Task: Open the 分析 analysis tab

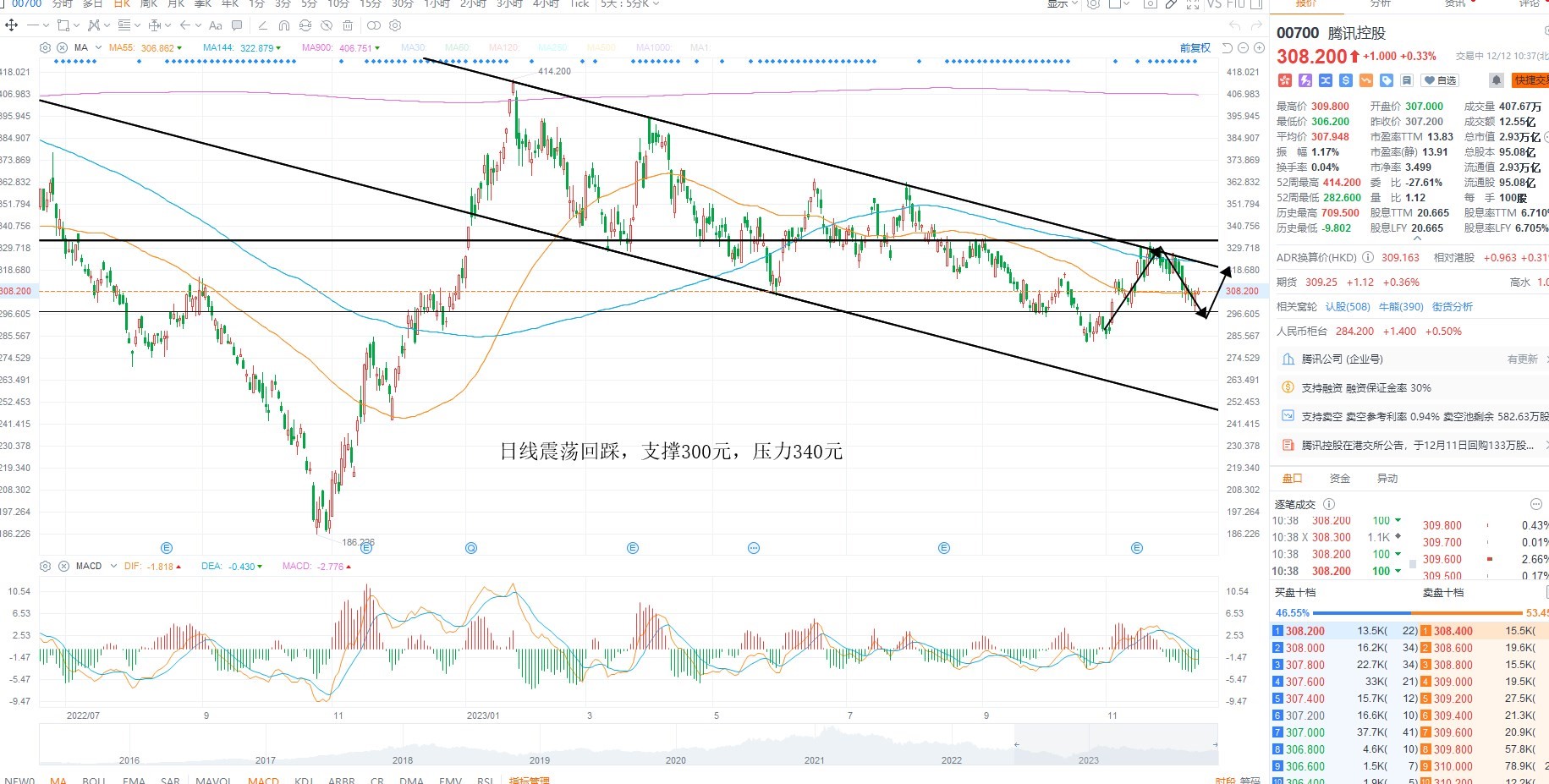Action: pyautogui.click(x=1380, y=4)
